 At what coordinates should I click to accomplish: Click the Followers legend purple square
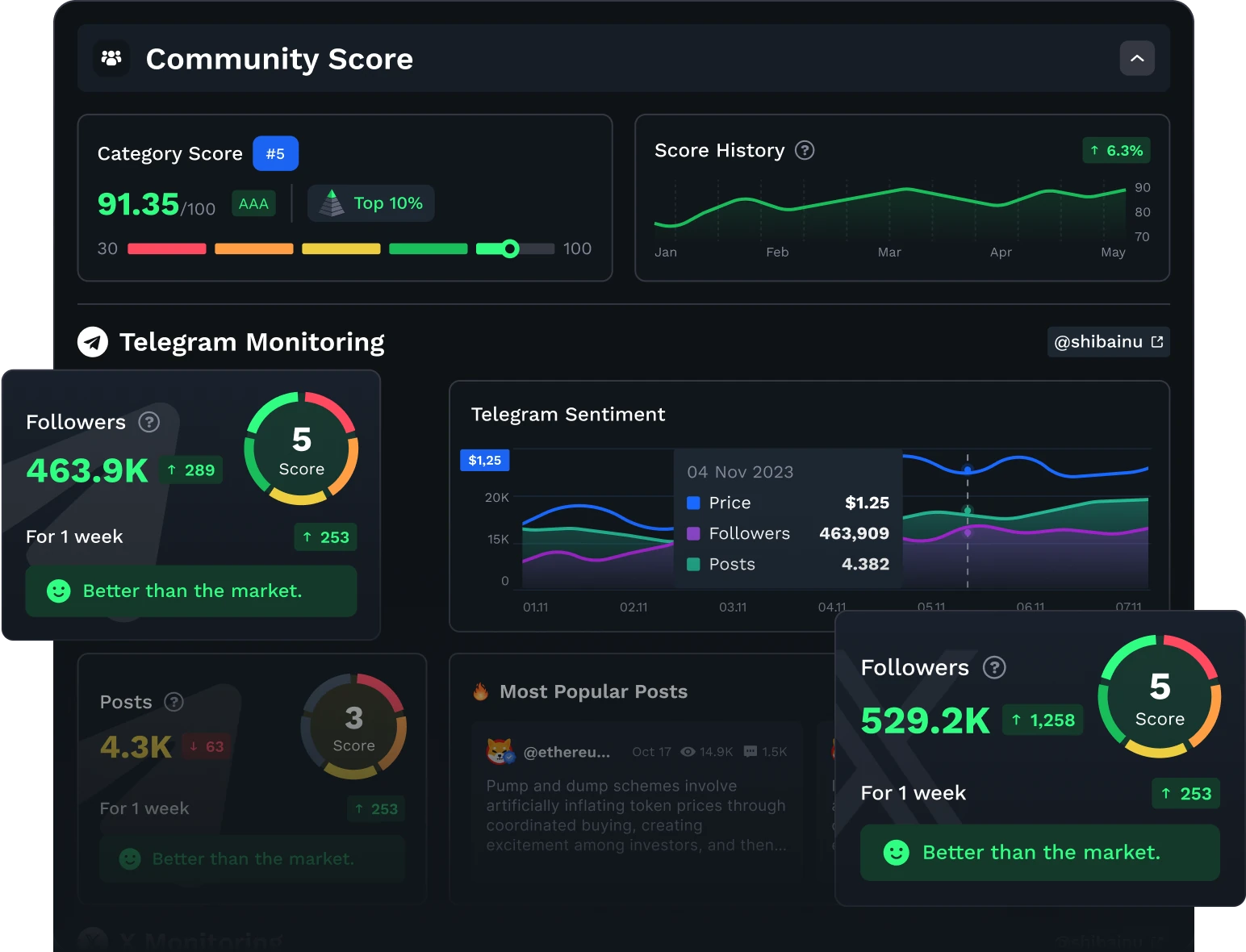[x=693, y=533]
